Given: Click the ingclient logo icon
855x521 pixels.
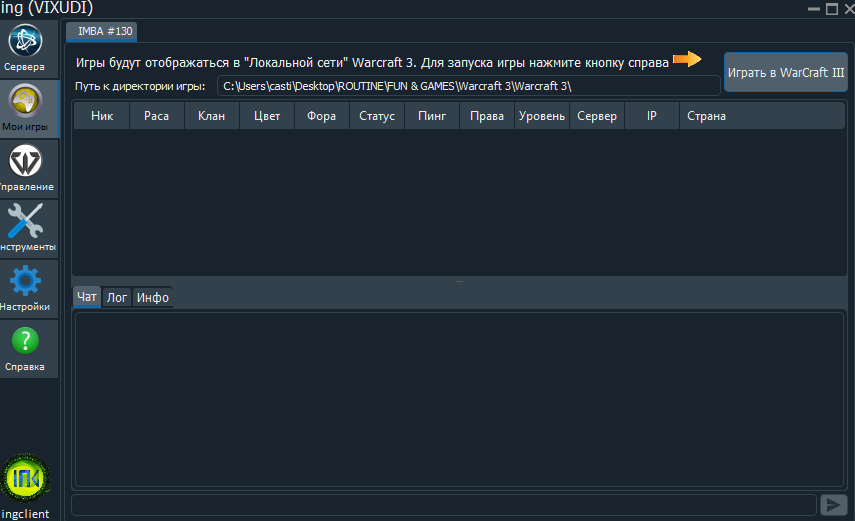Looking at the screenshot, I should [26, 478].
